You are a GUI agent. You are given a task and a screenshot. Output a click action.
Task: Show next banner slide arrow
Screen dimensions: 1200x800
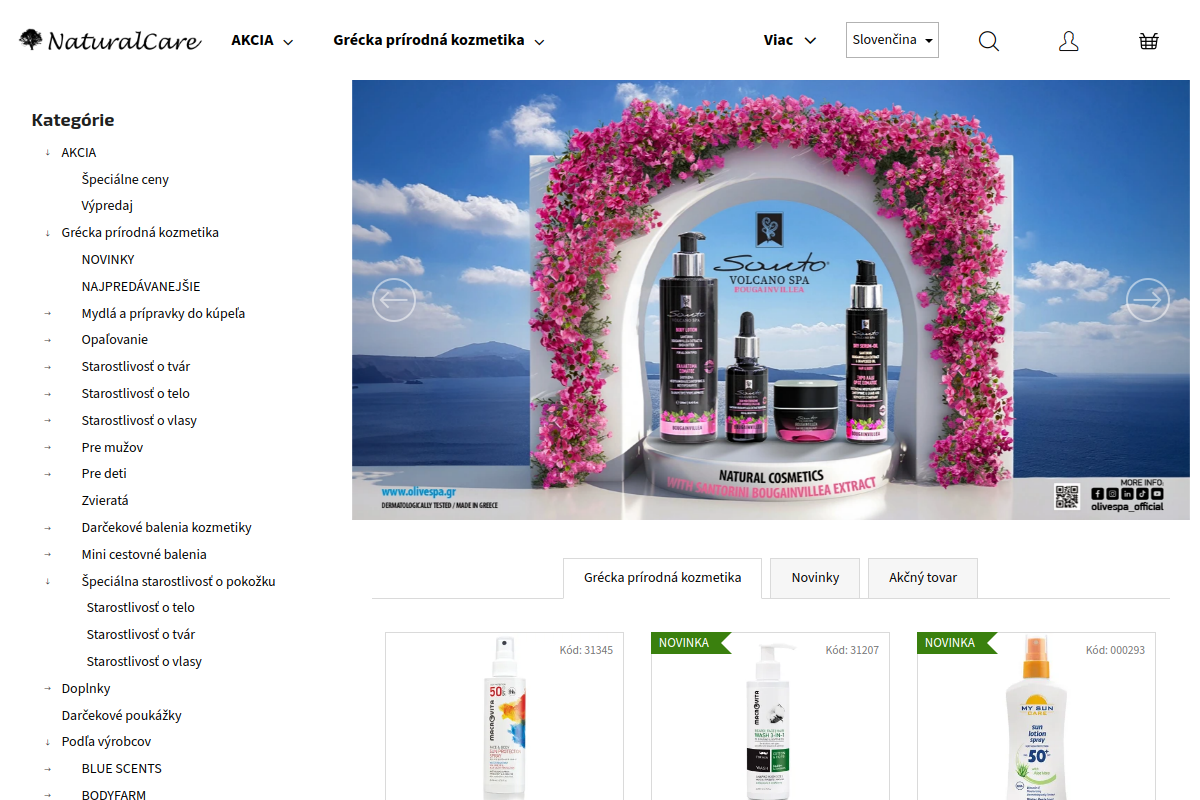(1148, 300)
